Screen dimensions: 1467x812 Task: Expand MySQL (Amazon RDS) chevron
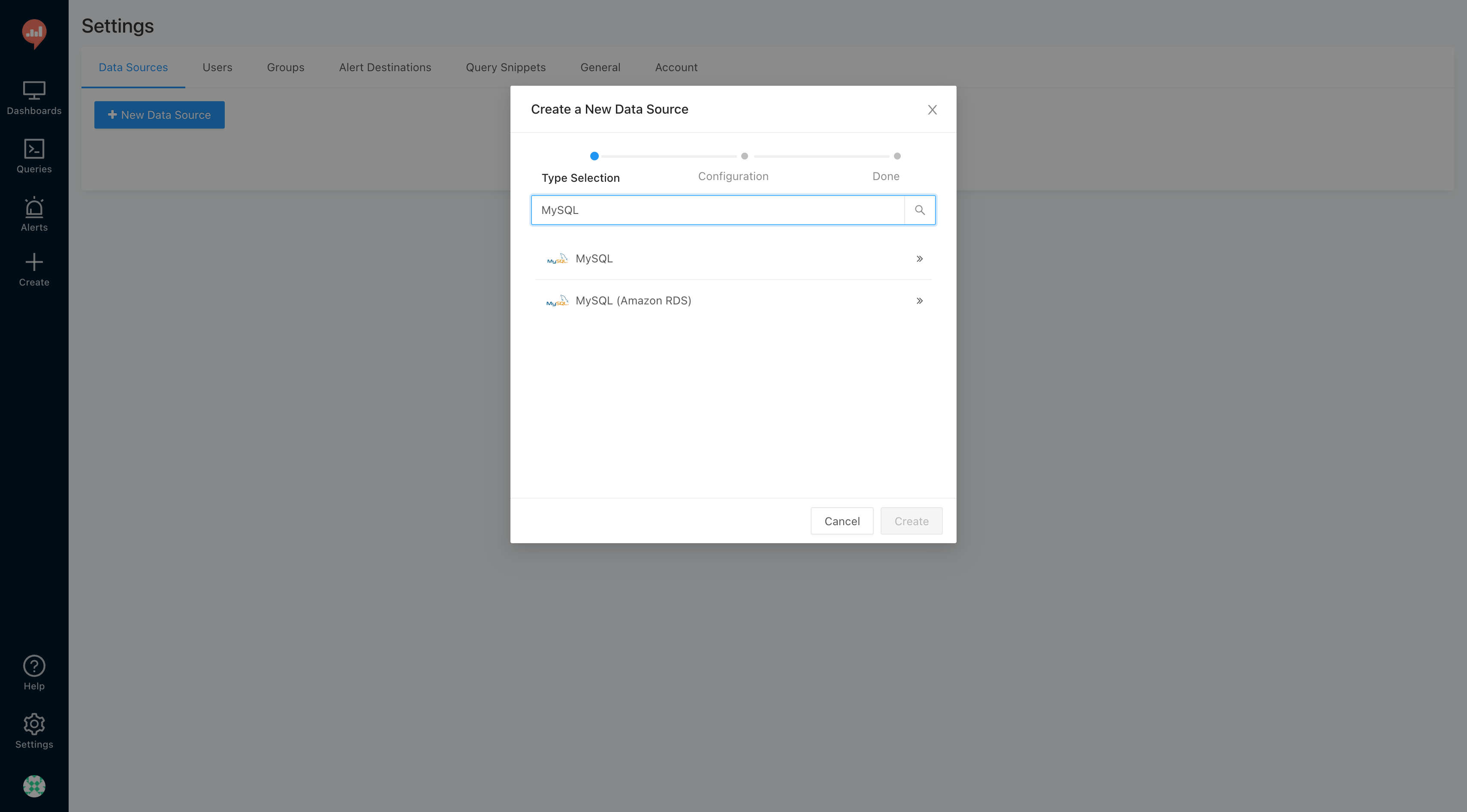coord(919,301)
